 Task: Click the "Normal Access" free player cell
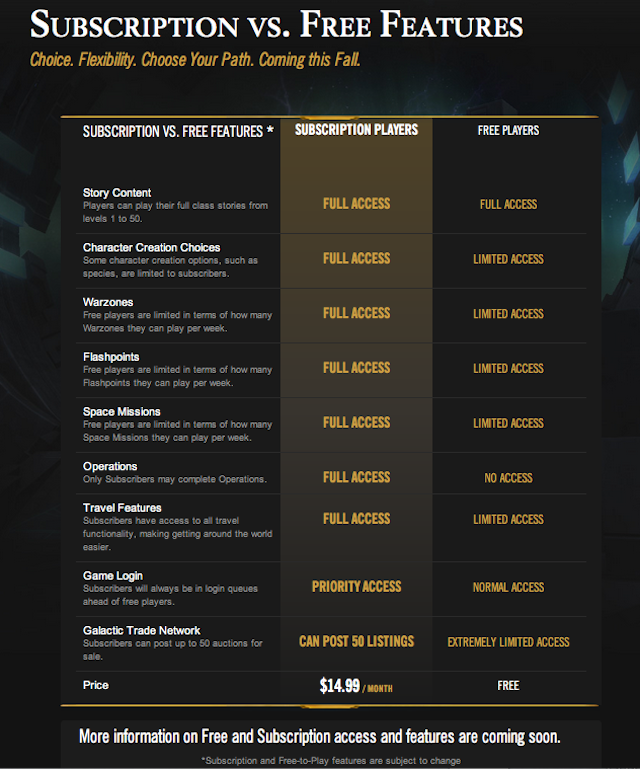(x=508, y=587)
